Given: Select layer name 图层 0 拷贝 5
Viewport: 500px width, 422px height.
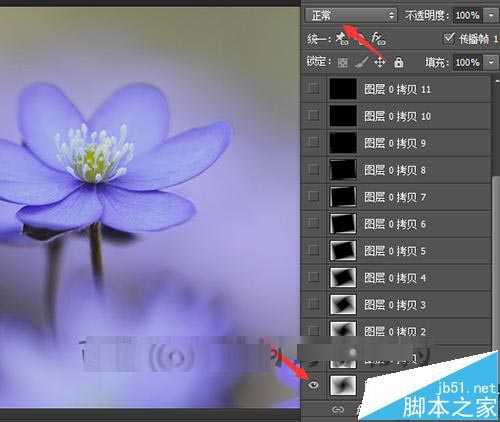Looking at the screenshot, I should (395, 251).
